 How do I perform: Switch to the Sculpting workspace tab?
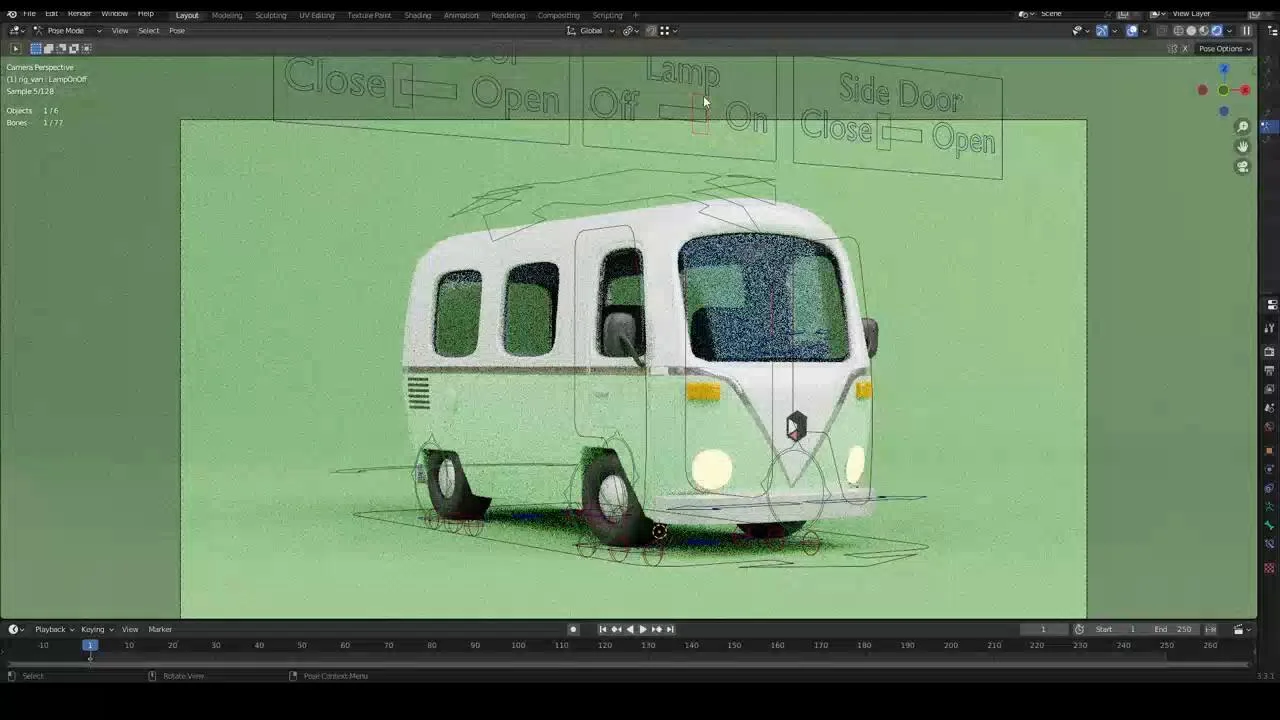coord(270,15)
